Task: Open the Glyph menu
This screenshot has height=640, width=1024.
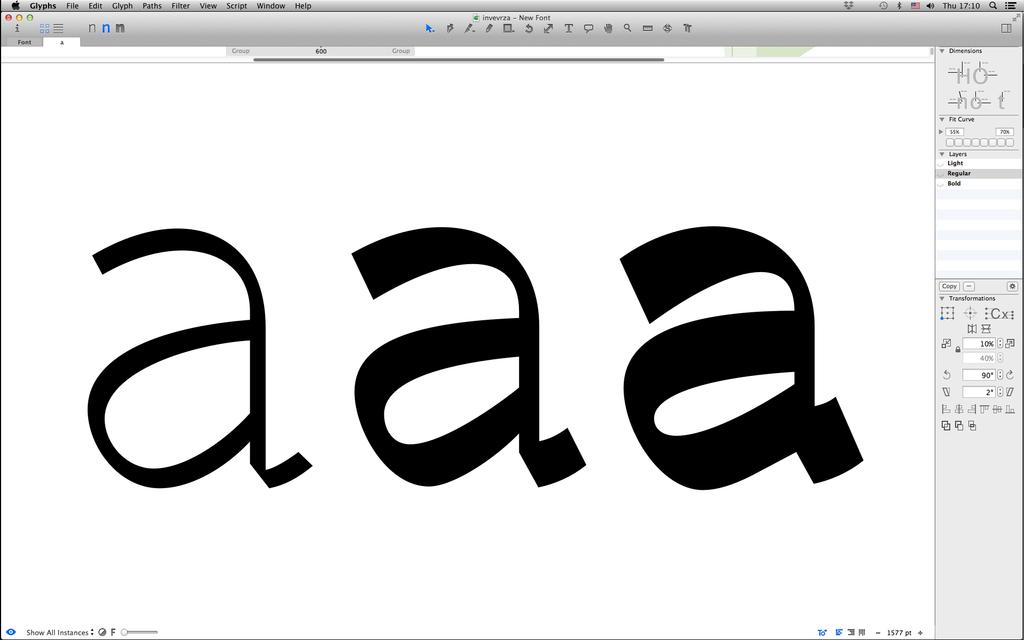Action: click(x=122, y=6)
